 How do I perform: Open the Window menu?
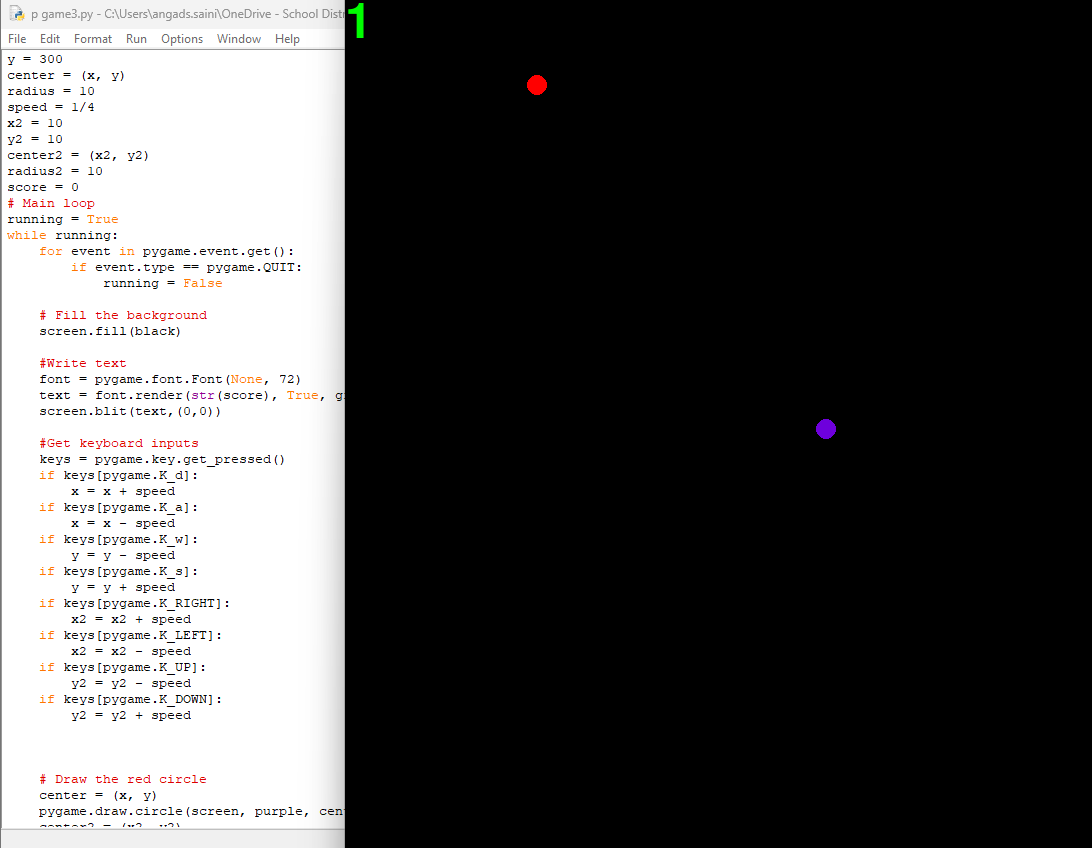point(239,39)
